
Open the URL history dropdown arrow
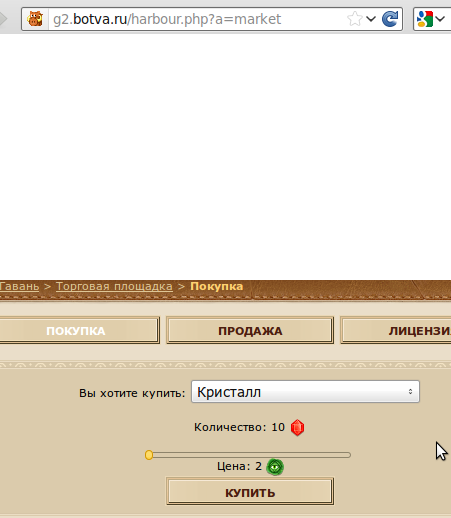point(371,19)
